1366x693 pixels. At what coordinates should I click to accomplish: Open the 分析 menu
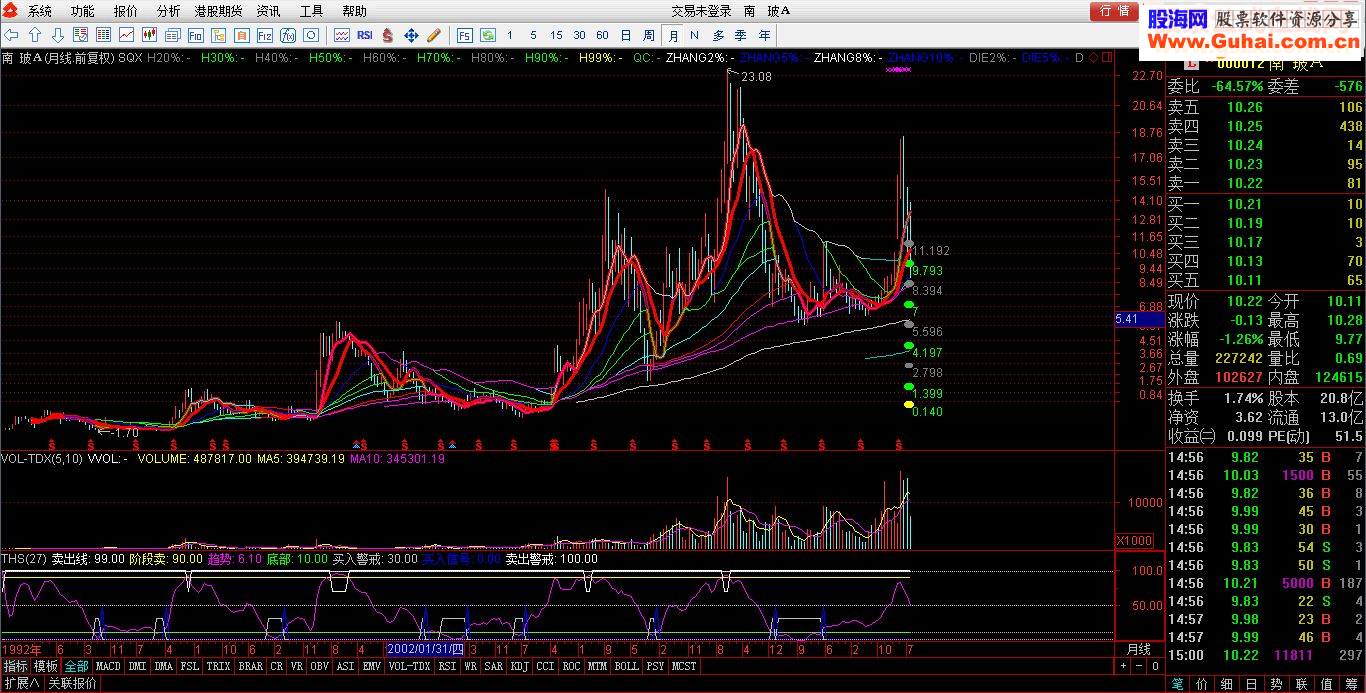pyautogui.click(x=168, y=11)
